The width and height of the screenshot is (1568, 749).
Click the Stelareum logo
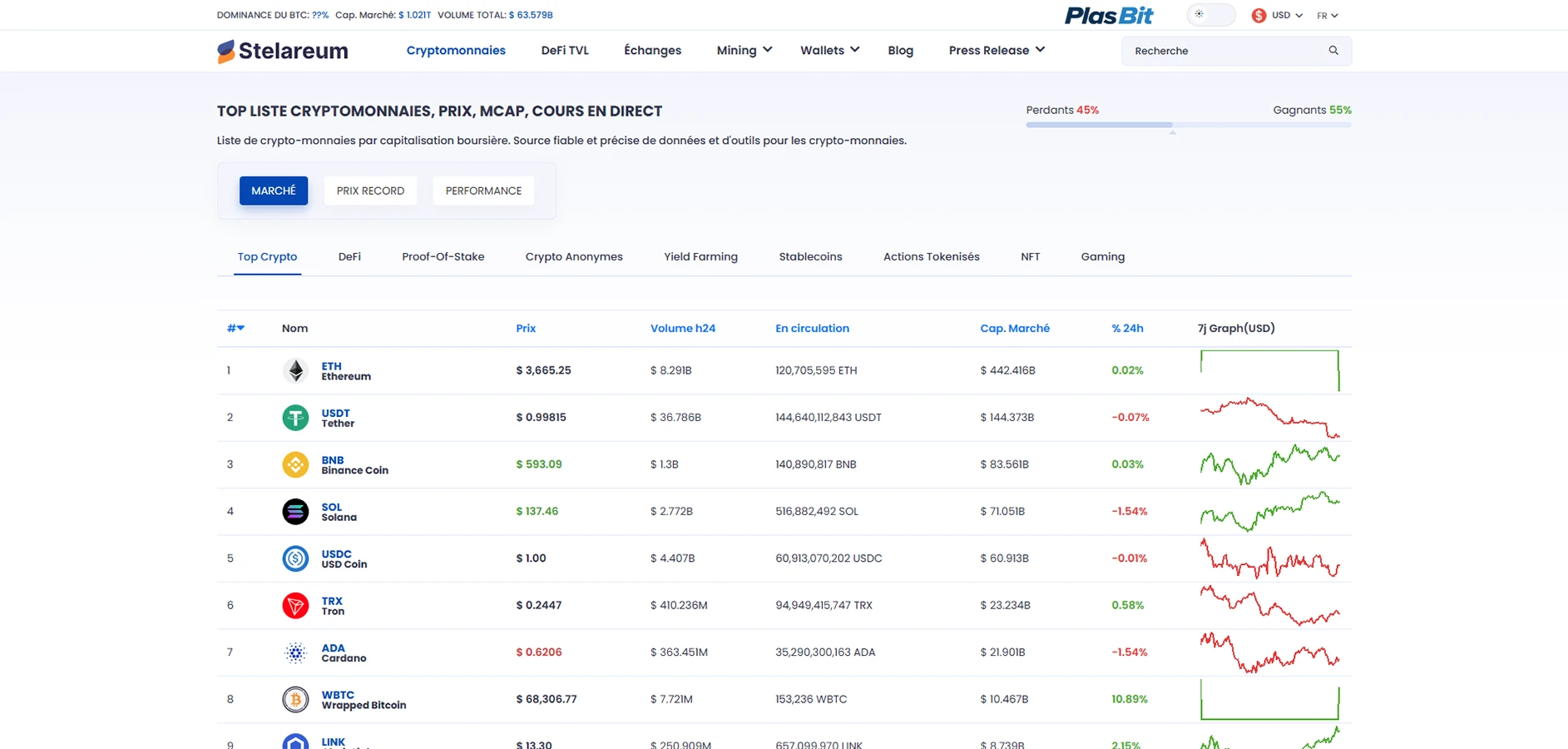click(x=283, y=51)
